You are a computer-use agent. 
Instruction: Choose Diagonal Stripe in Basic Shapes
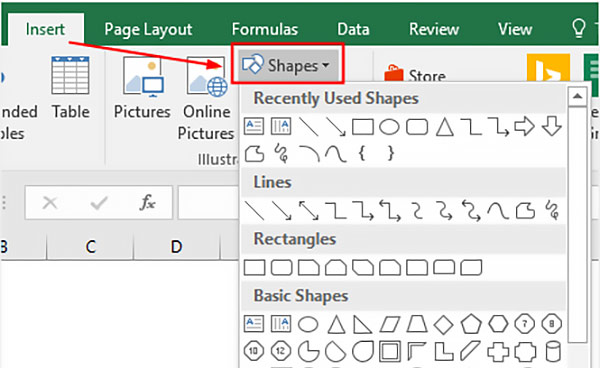pos(471,351)
